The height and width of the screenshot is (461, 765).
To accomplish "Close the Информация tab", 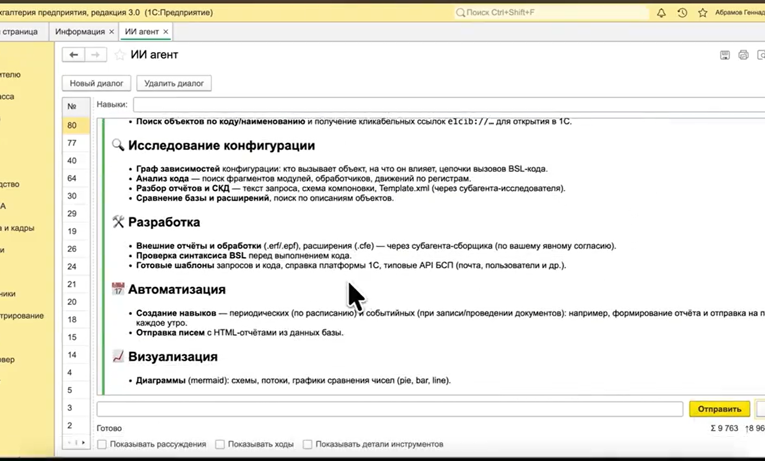I will click(111, 32).
